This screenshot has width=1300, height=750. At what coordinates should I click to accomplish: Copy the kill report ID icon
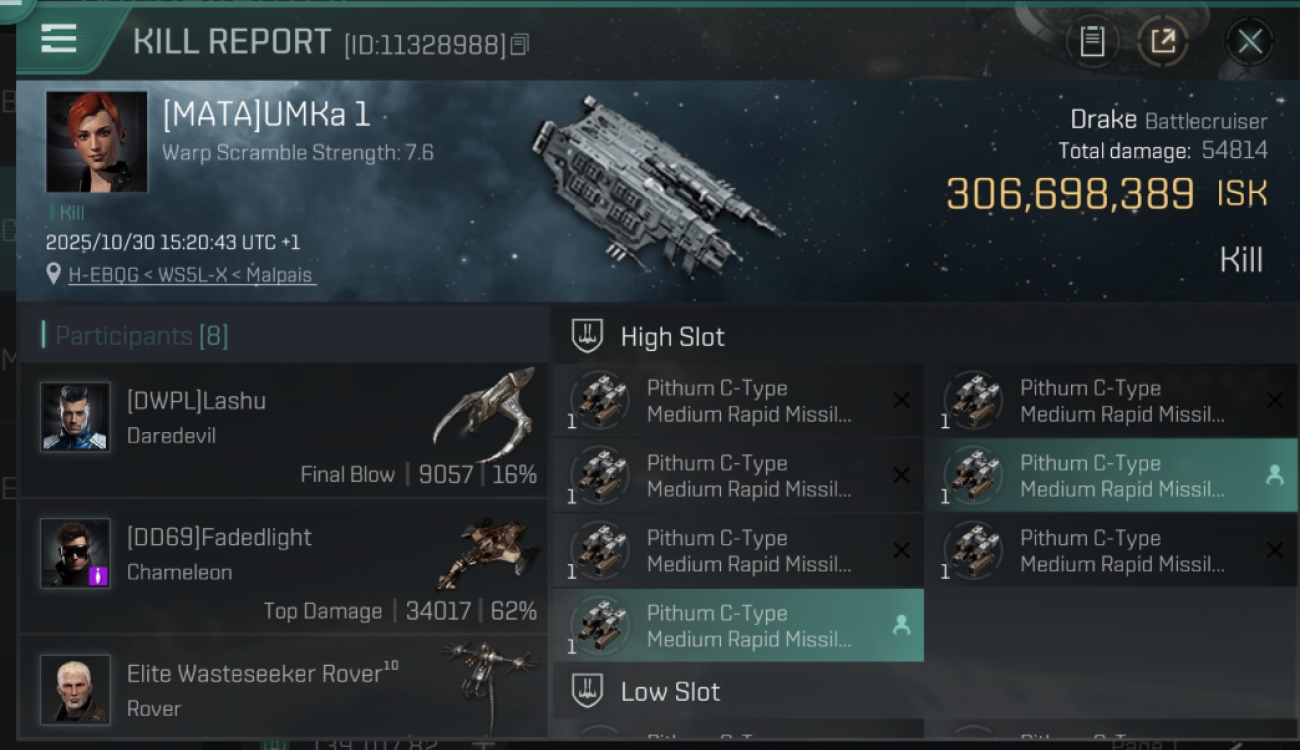coord(519,44)
